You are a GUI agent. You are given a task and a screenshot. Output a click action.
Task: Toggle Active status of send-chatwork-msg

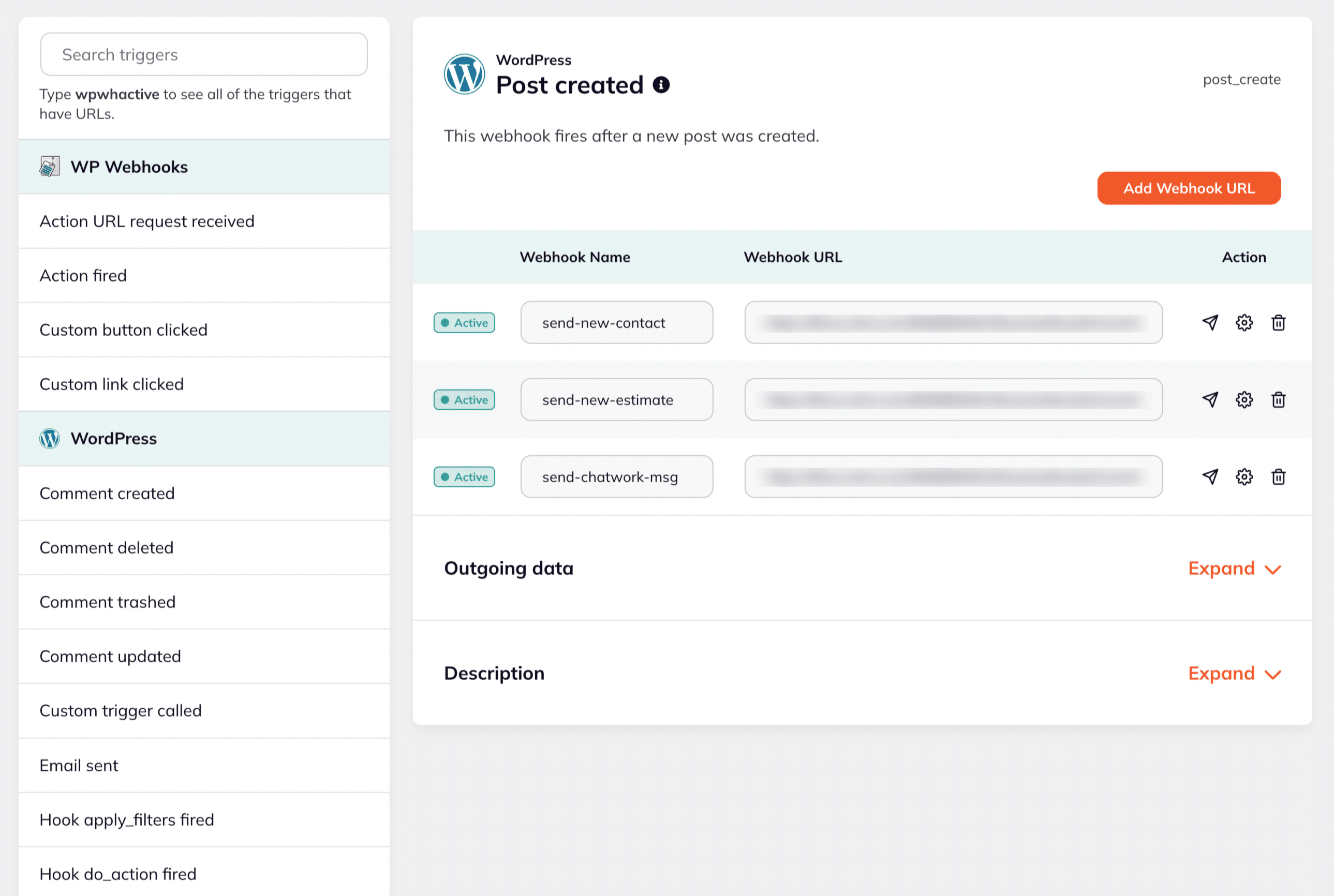[x=464, y=476]
